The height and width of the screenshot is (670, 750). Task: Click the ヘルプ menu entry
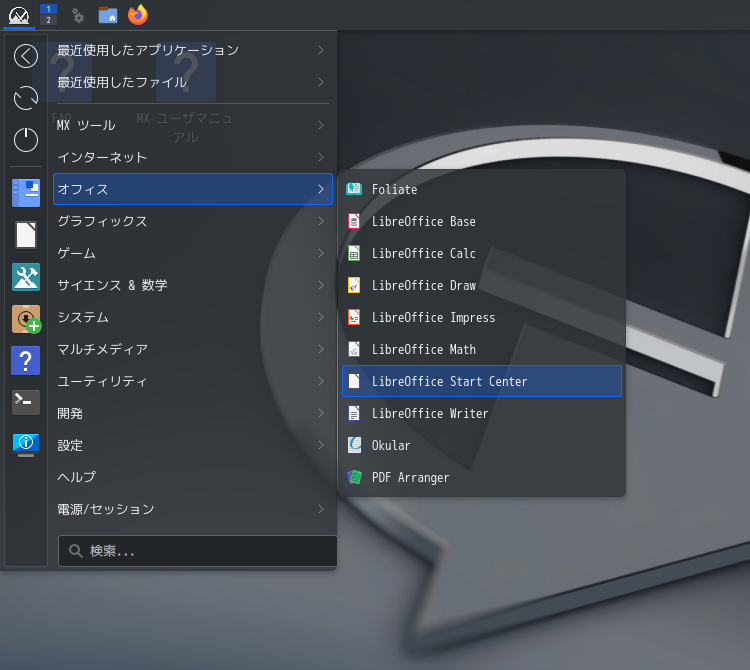click(193, 477)
